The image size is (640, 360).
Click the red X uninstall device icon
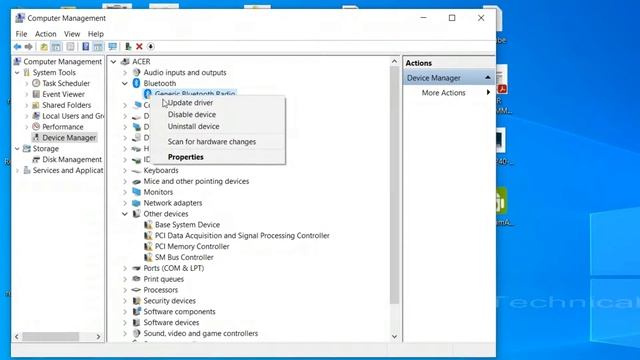click(139, 47)
